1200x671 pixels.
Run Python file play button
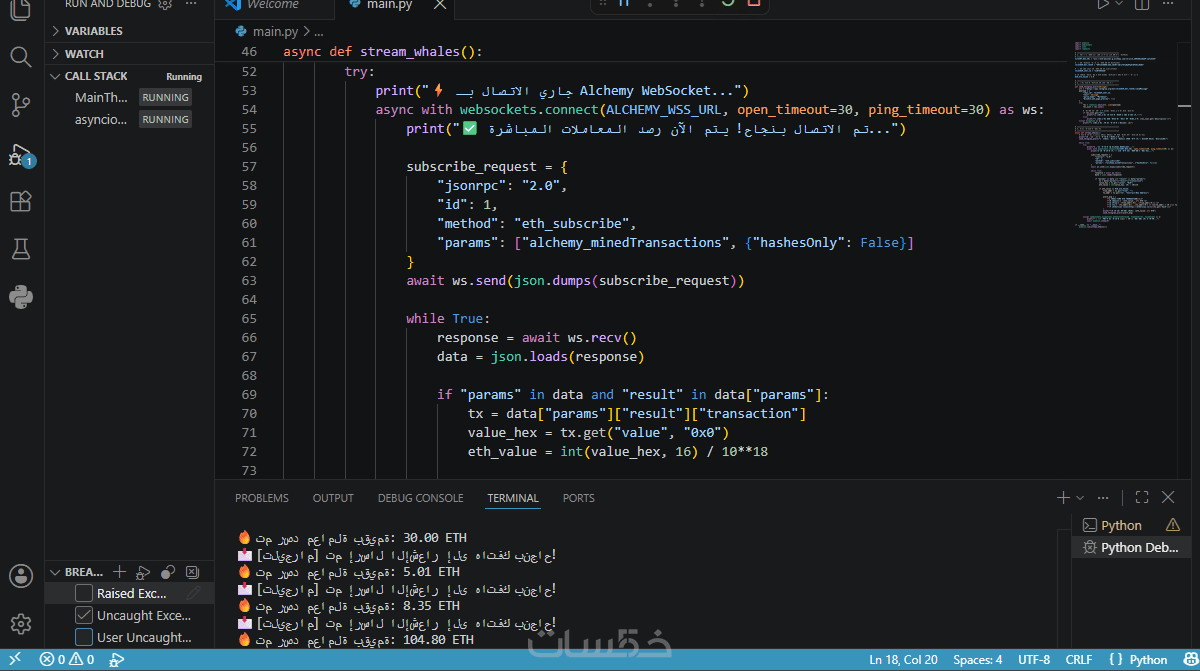(x=1103, y=4)
